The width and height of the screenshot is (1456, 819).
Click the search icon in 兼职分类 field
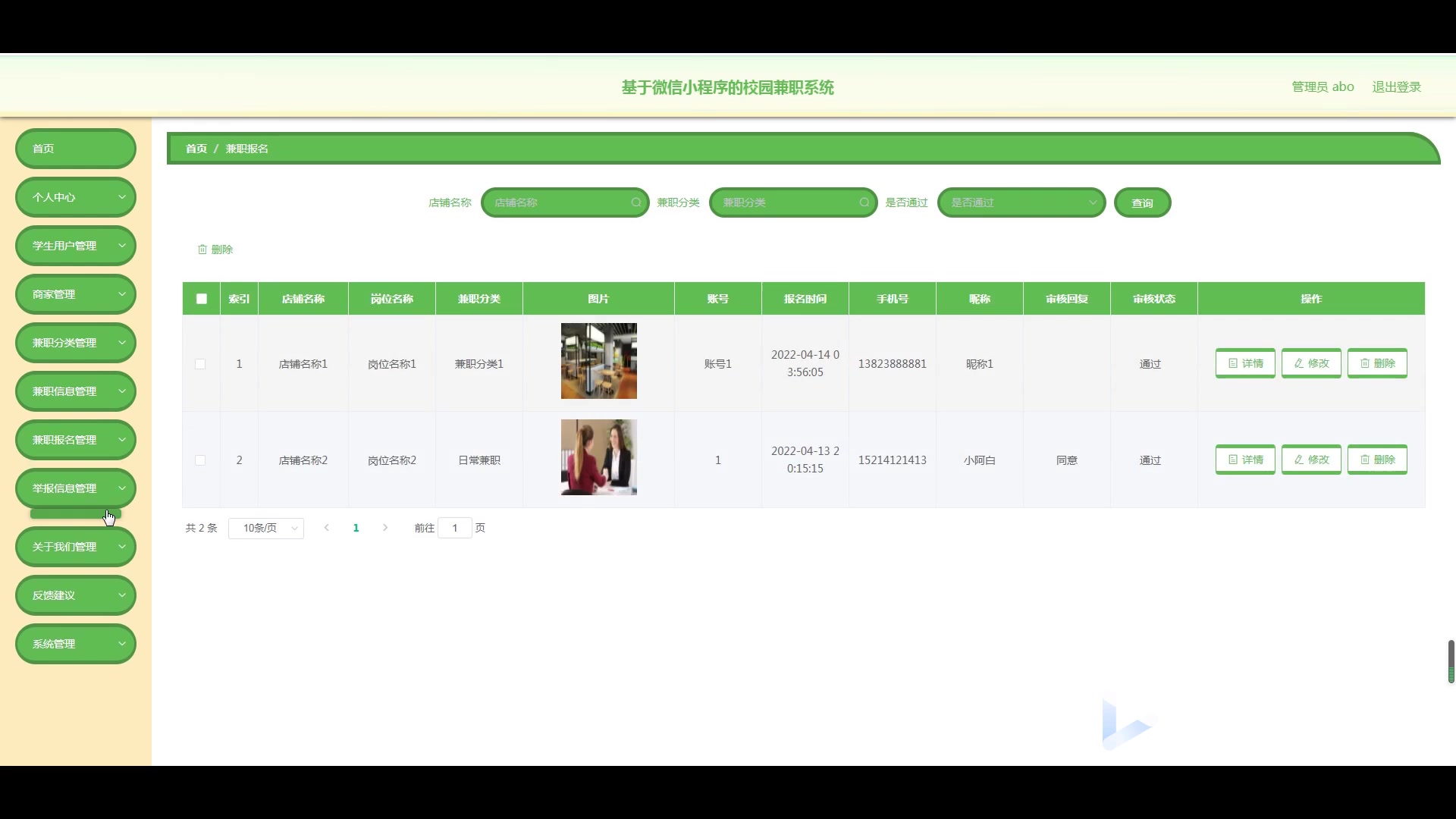[864, 202]
